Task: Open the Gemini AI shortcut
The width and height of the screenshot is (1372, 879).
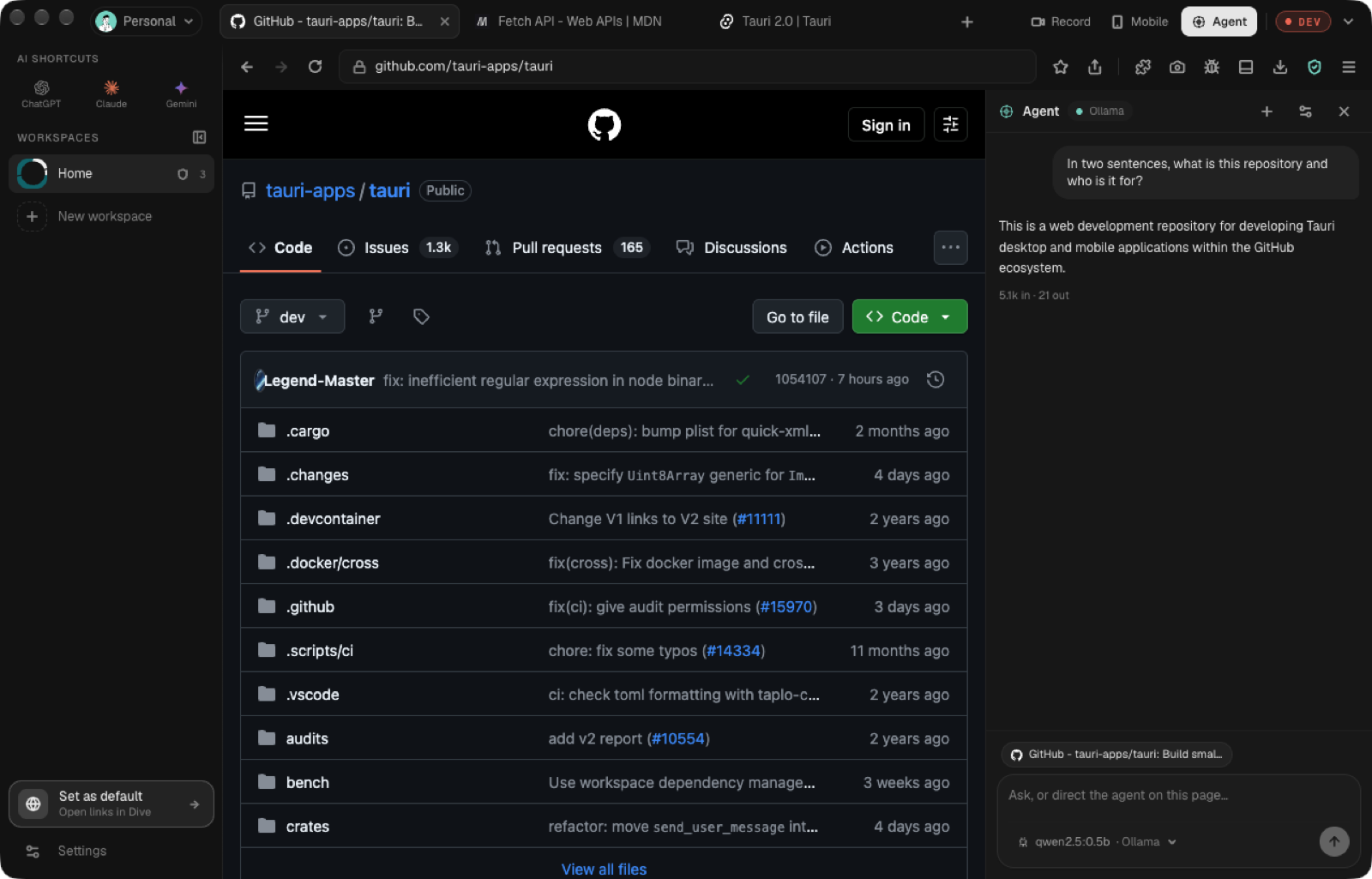Action: point(181,93)
